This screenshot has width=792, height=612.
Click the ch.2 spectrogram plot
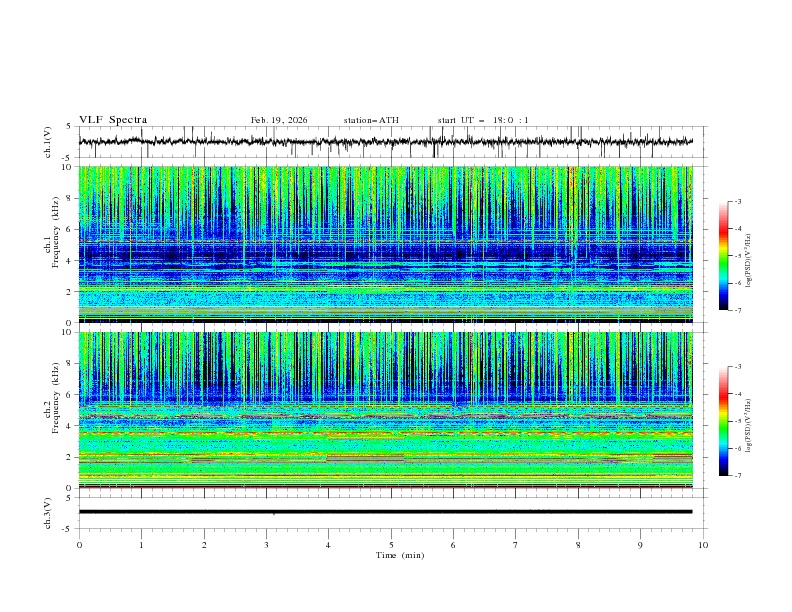386,410
